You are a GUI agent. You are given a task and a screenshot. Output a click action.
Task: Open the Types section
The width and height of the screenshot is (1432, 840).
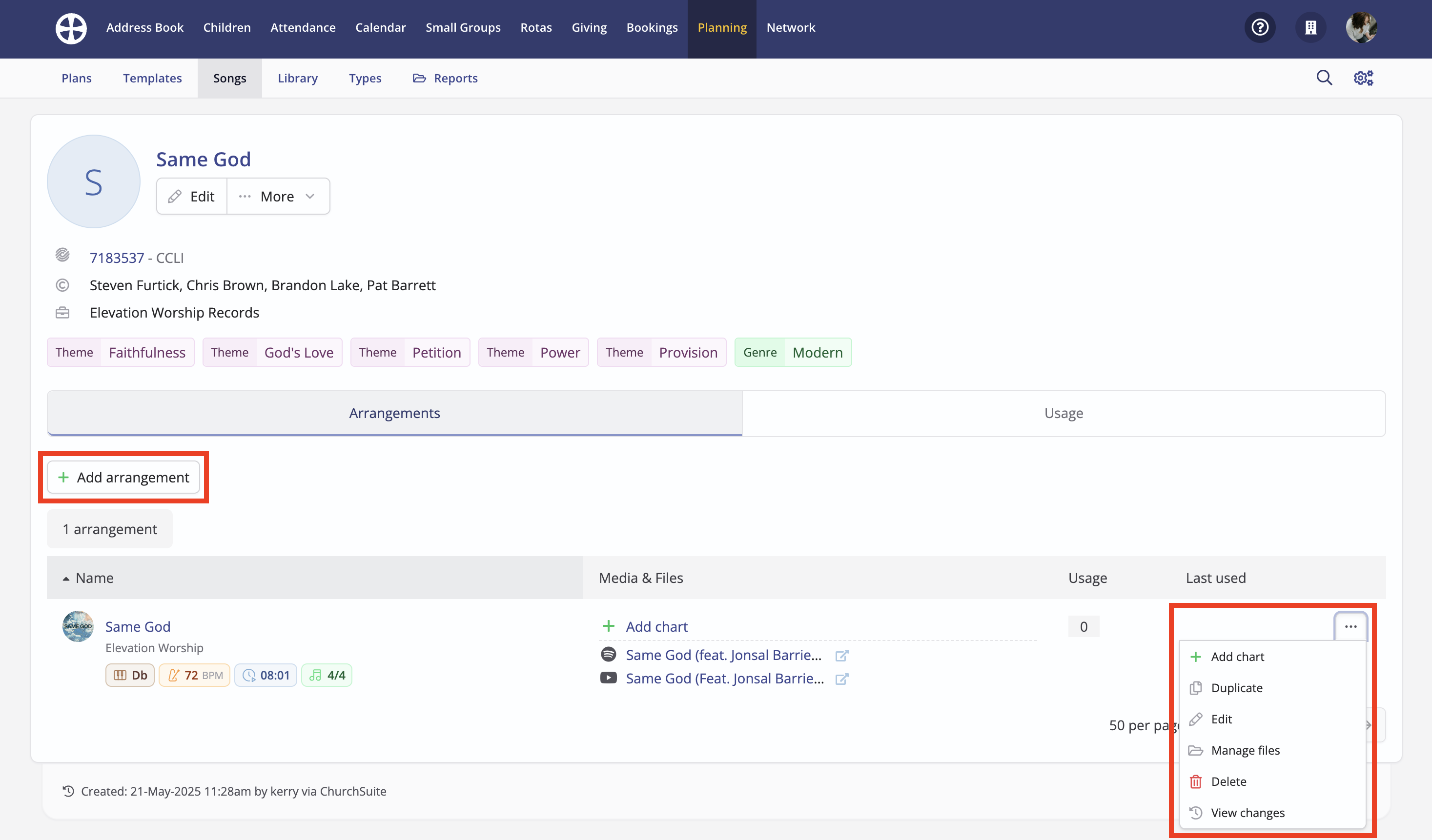coord(365,78)
